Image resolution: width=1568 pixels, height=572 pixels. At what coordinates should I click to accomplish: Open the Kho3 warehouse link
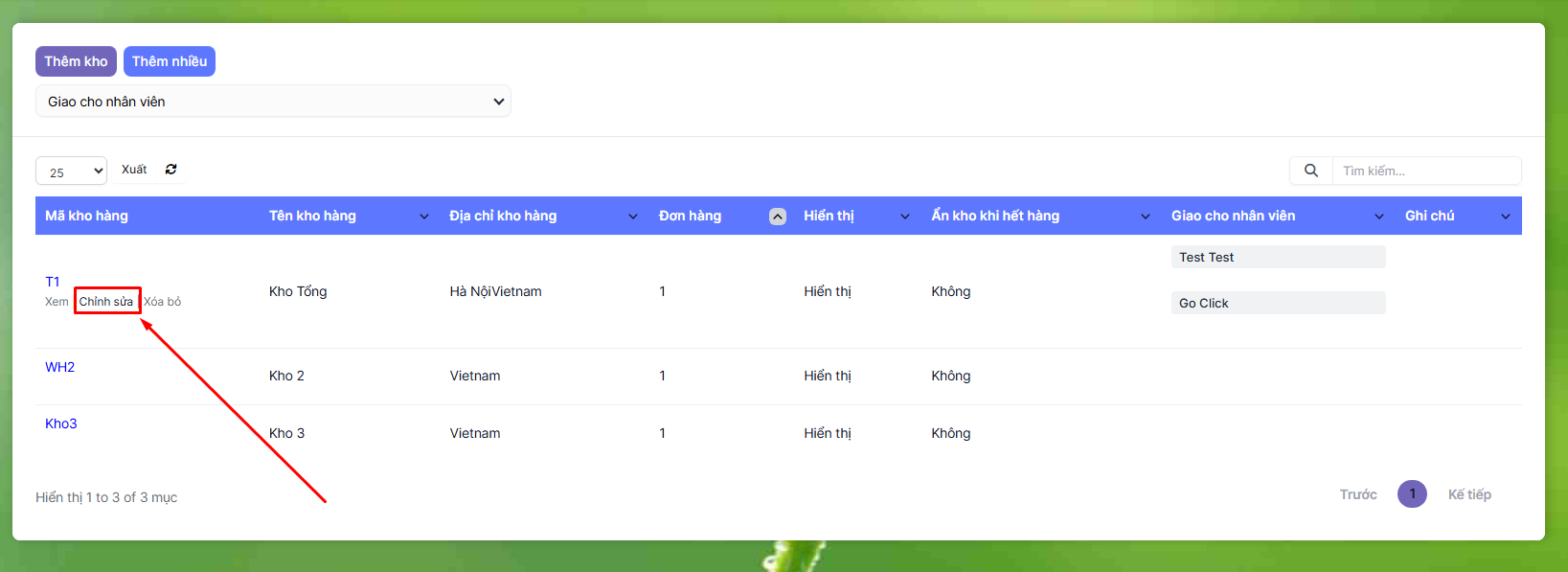click(60, 423)
